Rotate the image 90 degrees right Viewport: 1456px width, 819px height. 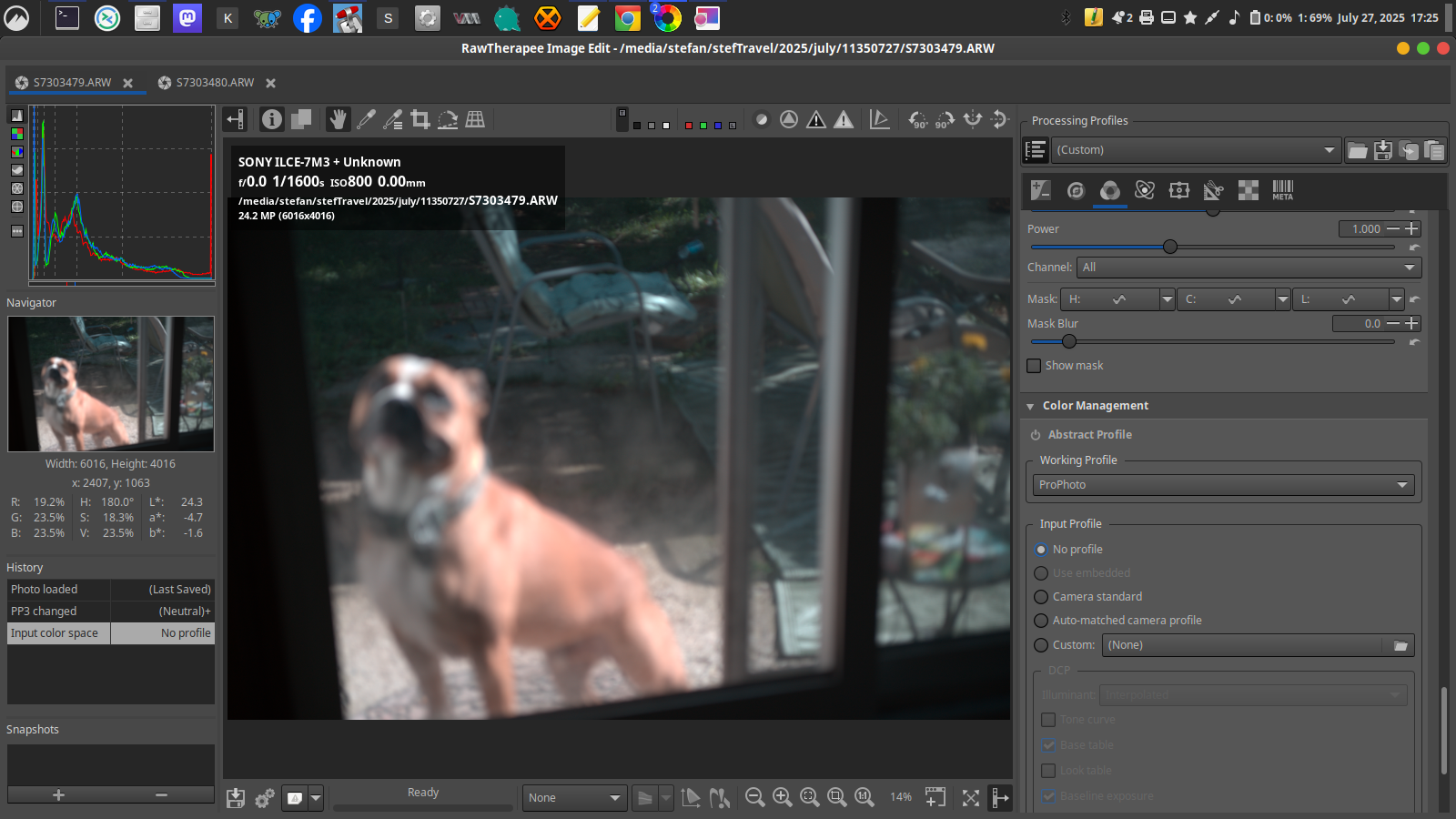[x=945, y=119]
